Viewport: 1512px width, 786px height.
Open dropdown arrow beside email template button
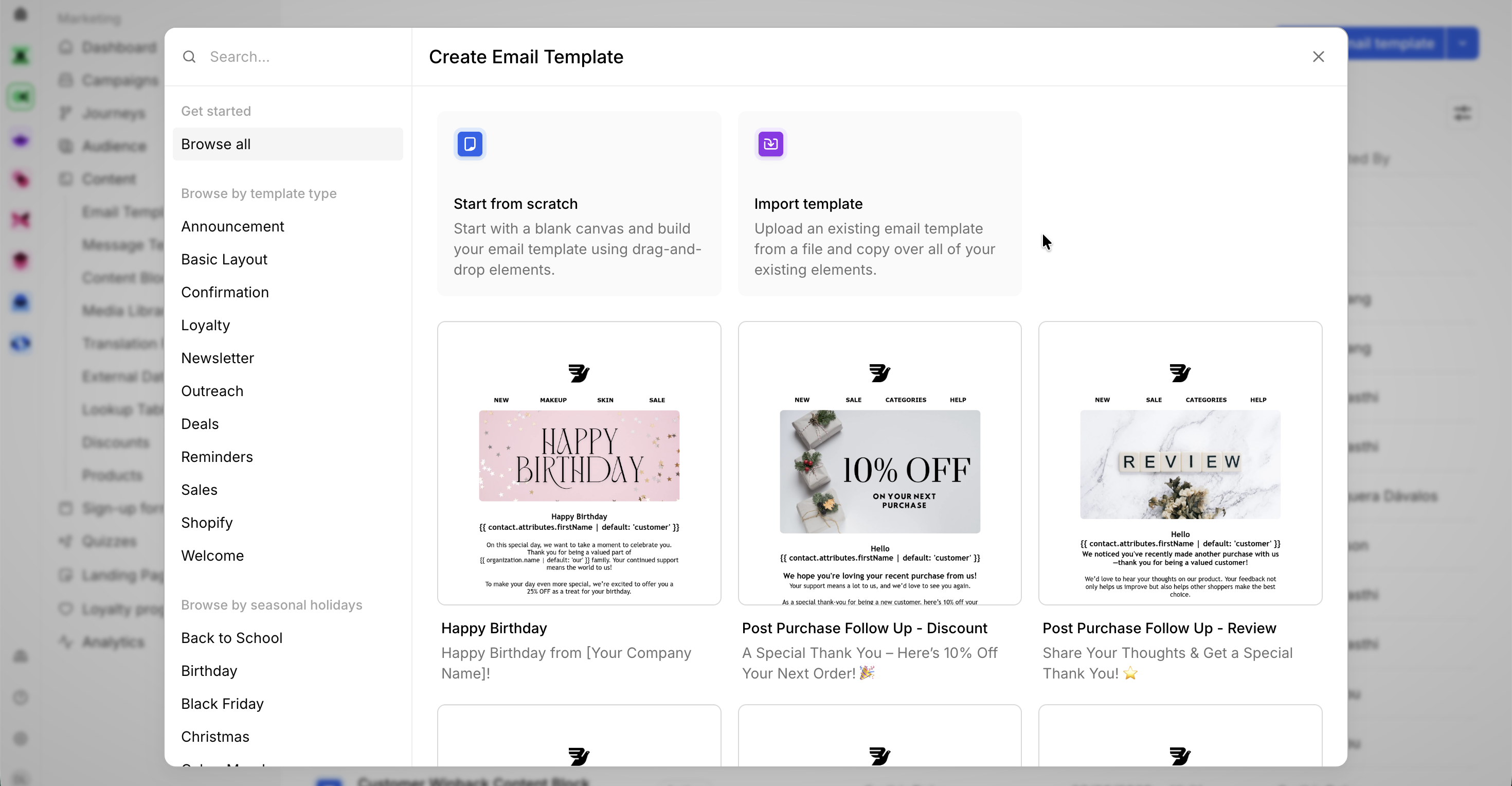(x=1462, y=43)
